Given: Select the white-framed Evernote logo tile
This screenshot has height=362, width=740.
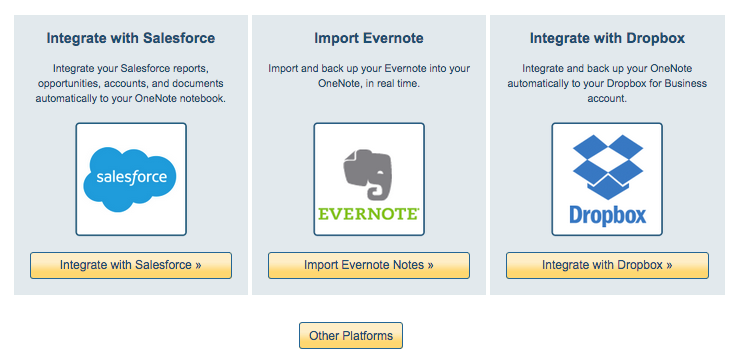Looking at the screenshot, I should pos(369,179).
